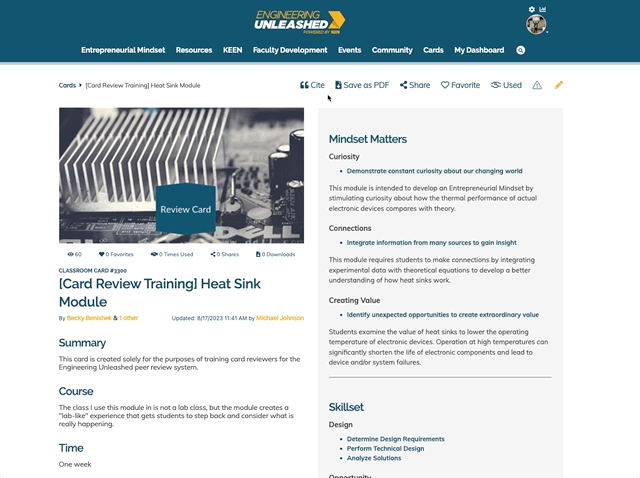
Task: Click the yellow pencil edit icon
Action: point(558,85)
